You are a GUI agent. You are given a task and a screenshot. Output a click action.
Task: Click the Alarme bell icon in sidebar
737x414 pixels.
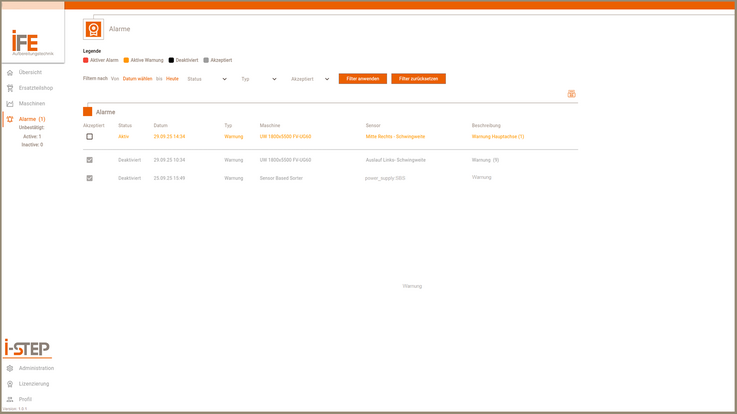pyautogui.click(x=10, y=119)
